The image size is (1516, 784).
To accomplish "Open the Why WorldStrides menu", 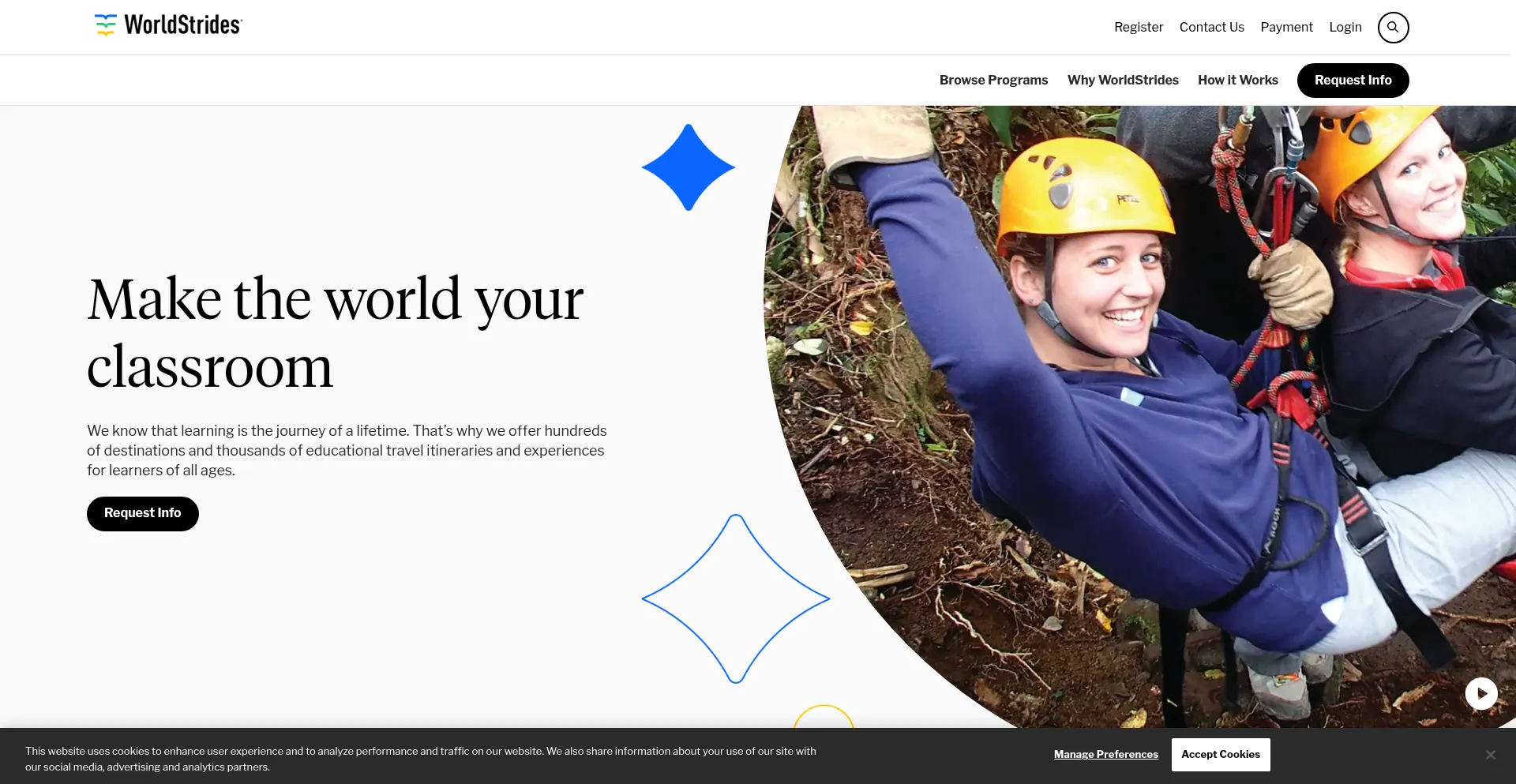I will 1122,80.
